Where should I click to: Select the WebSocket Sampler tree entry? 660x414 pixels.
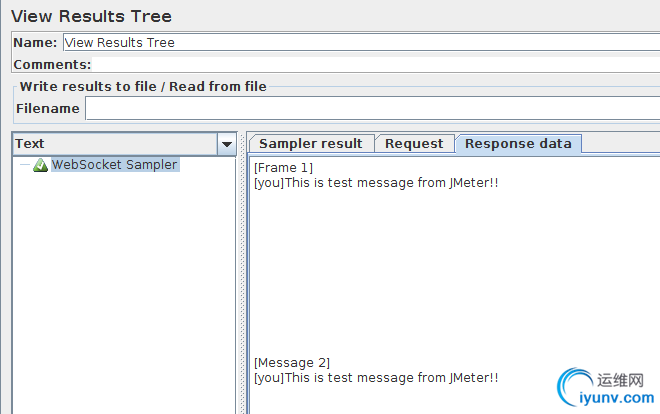click(x=114, y=165)
